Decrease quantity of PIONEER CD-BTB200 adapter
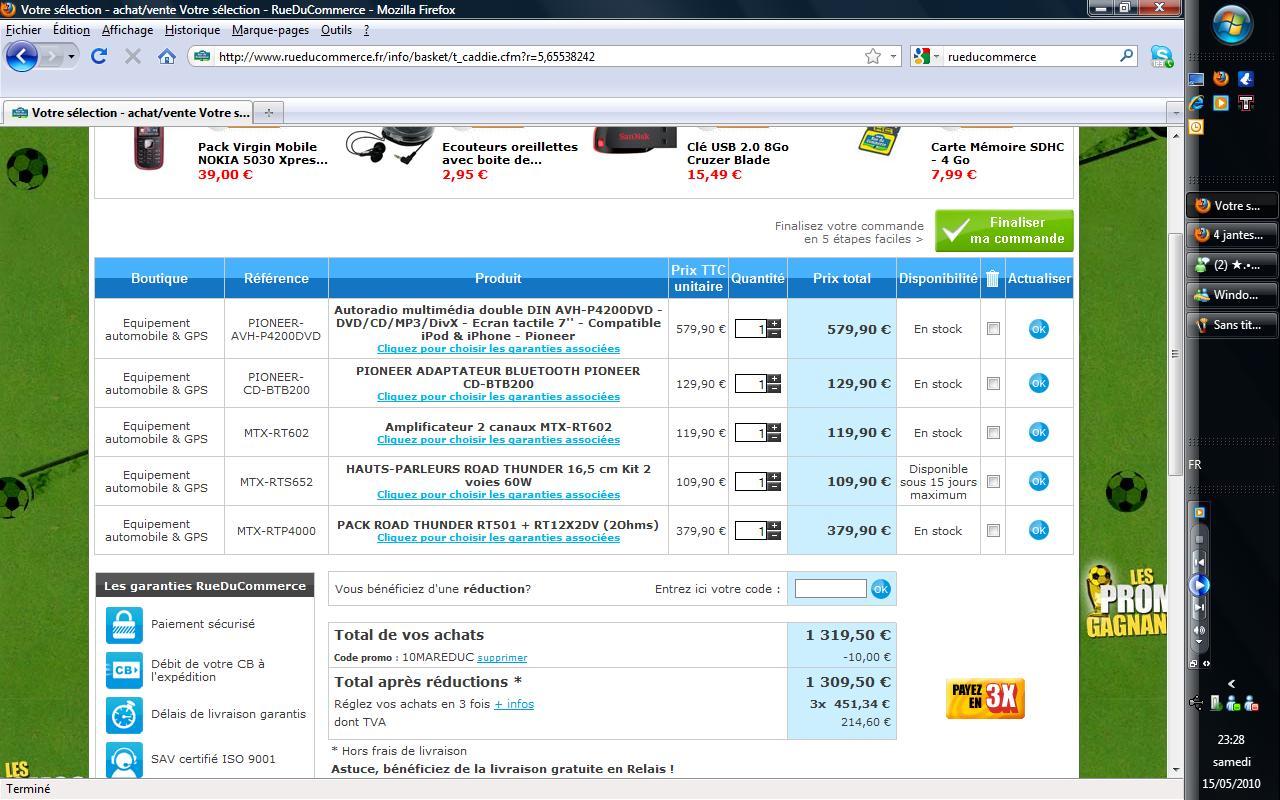1280x800 pixels. (x=774, y=388)
